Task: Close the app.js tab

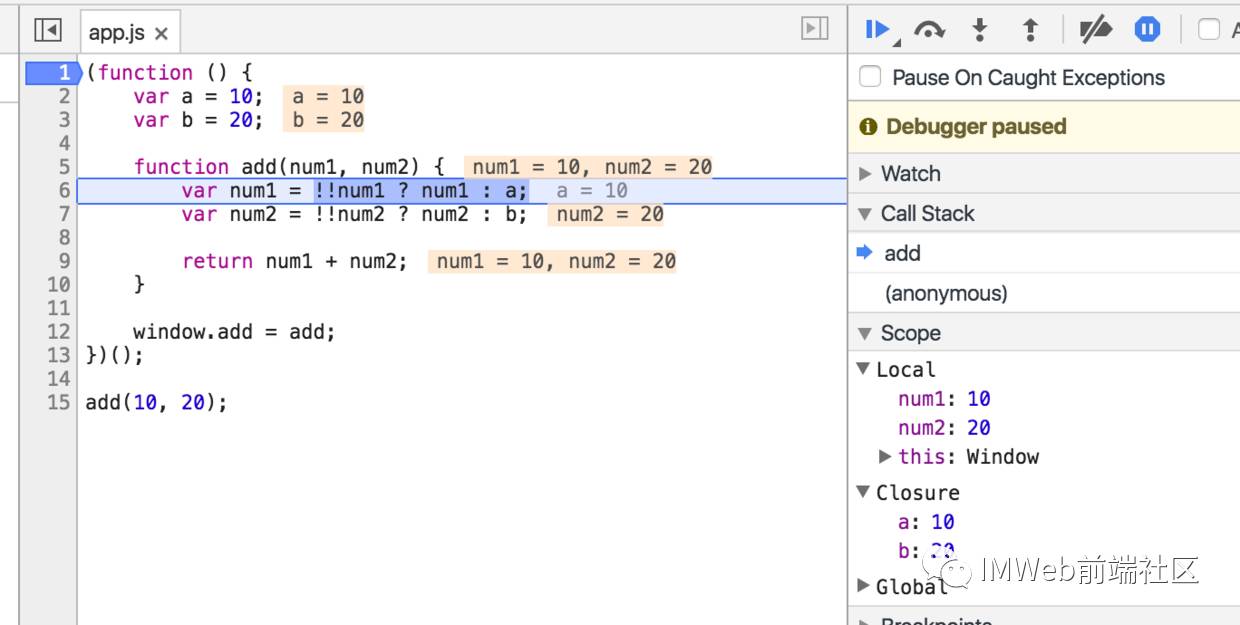Action: (161, 33)
